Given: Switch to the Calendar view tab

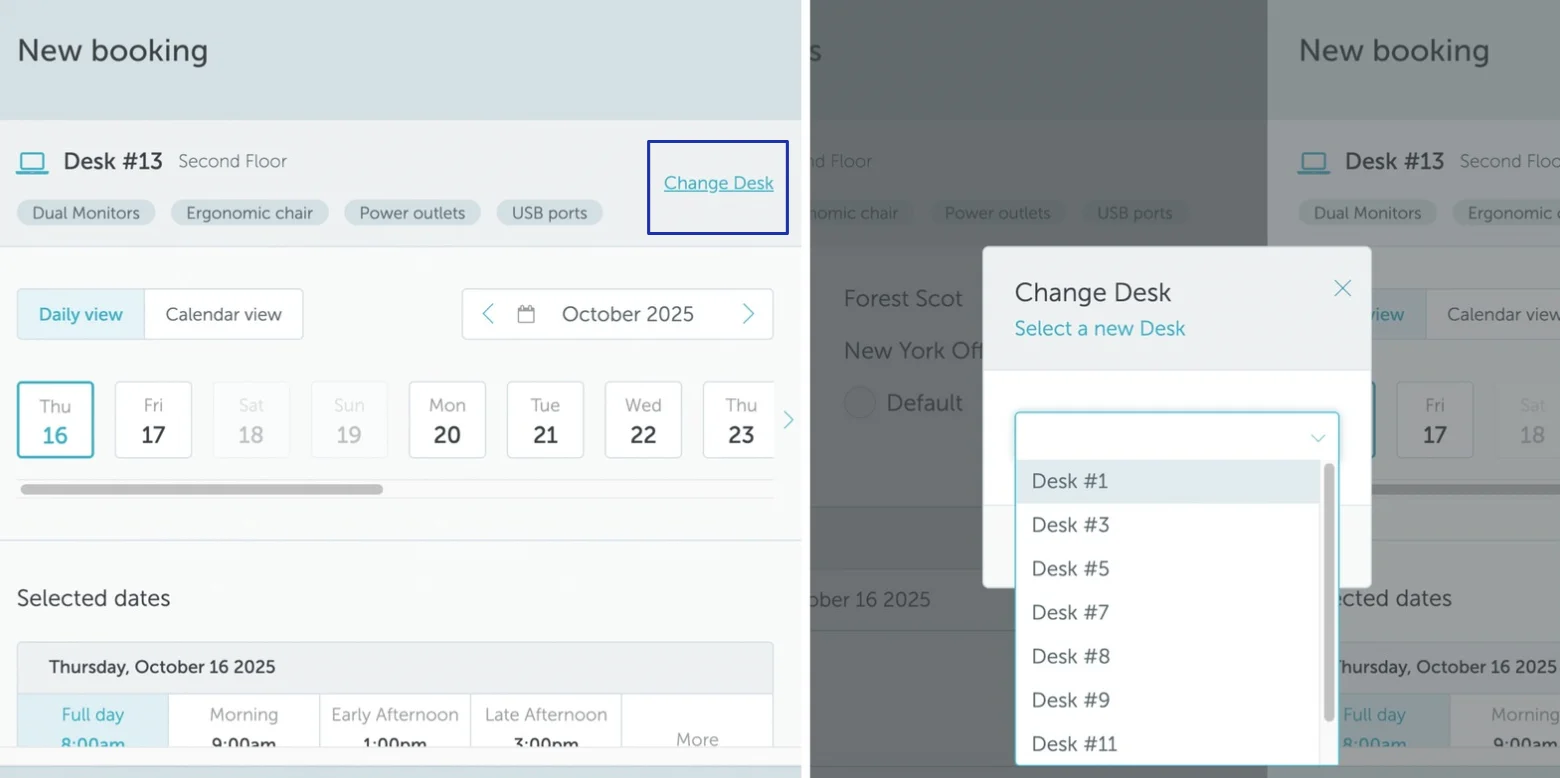Looking at the screenshot, I should 223,313.
